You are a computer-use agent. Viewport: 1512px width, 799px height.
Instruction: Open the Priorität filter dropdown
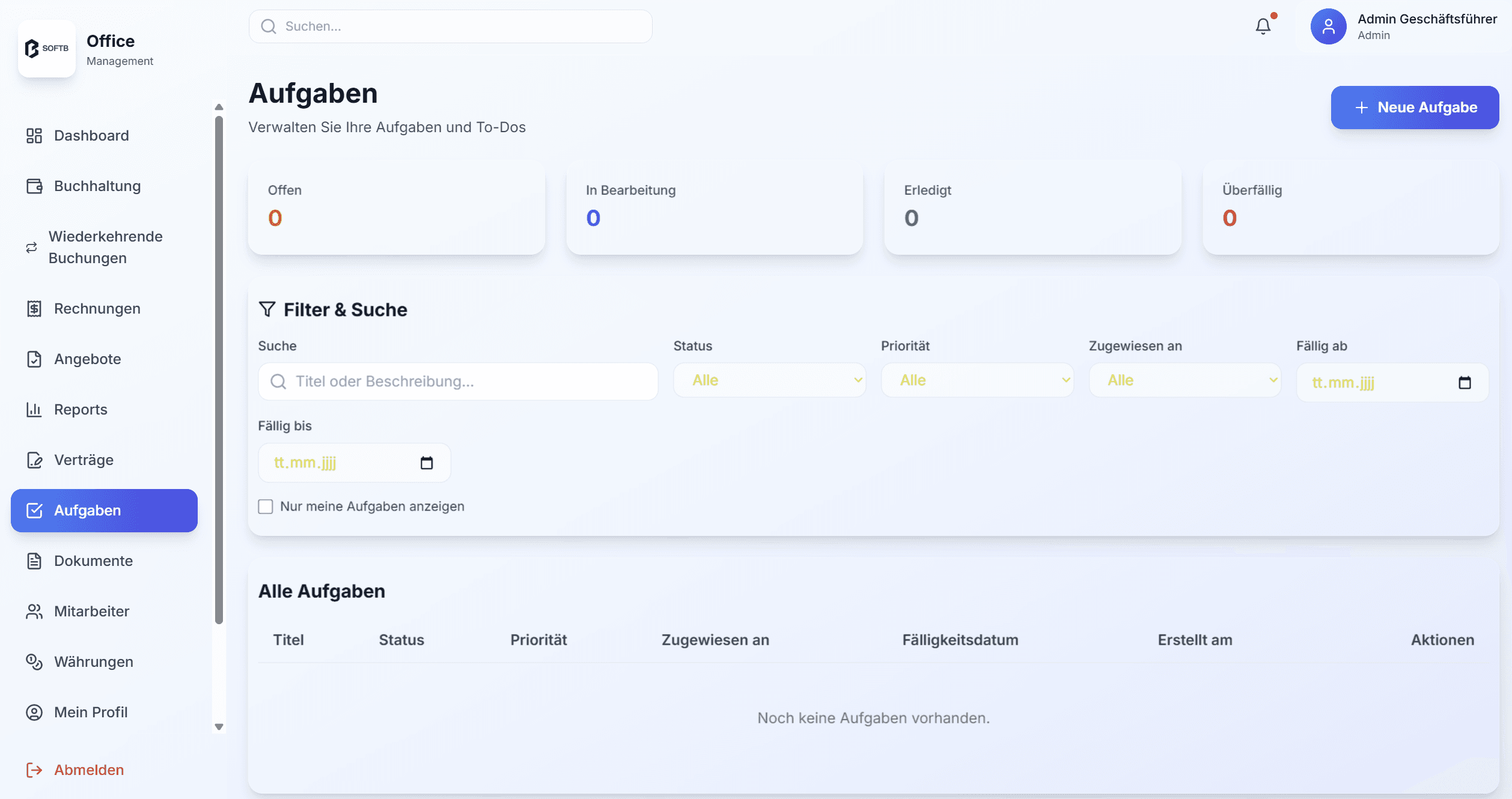click(x=977, y=380)
